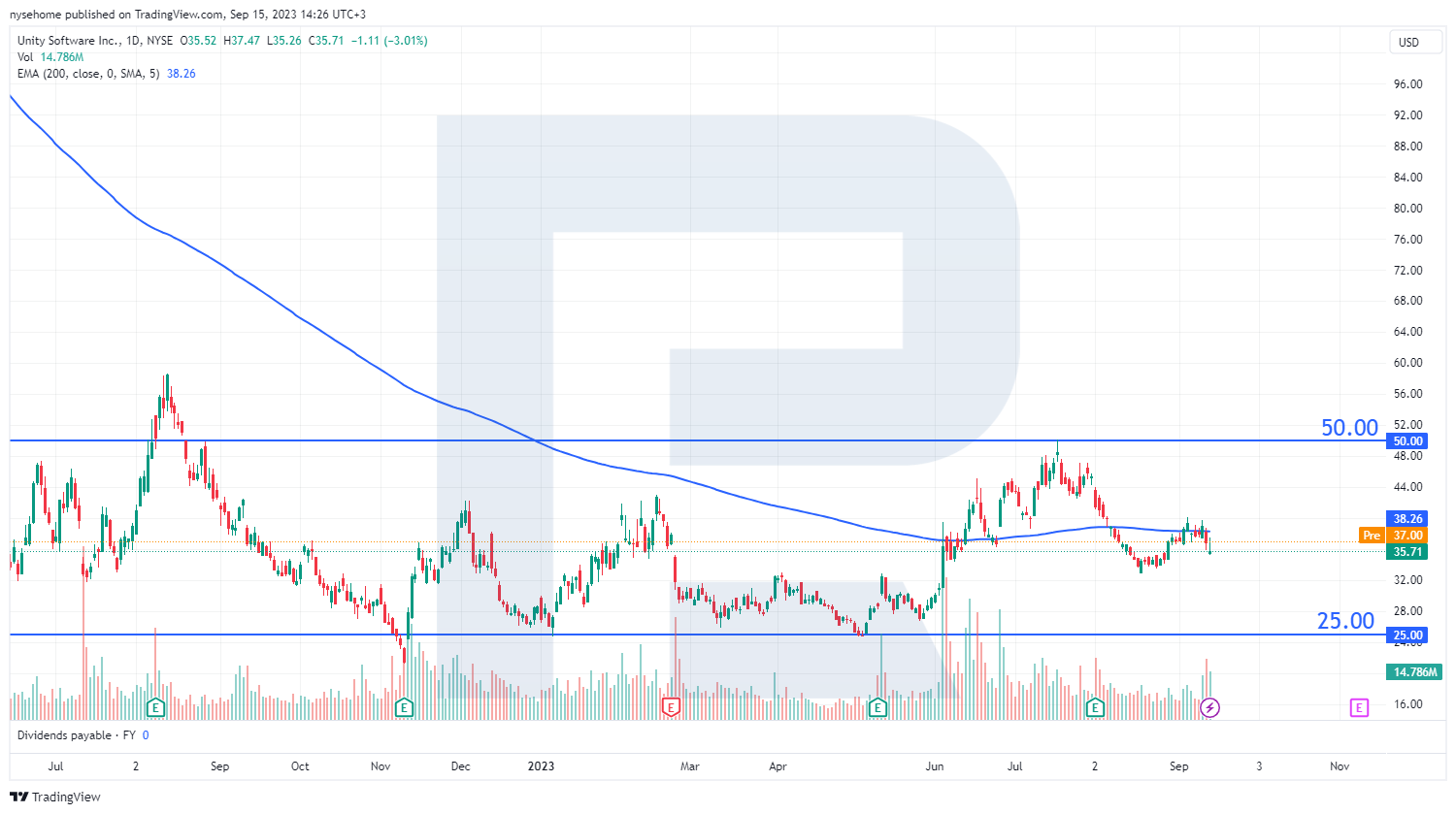Select the Vol 14.786M legend entry
Screen dimensions: 1456x814
point(50,57)
